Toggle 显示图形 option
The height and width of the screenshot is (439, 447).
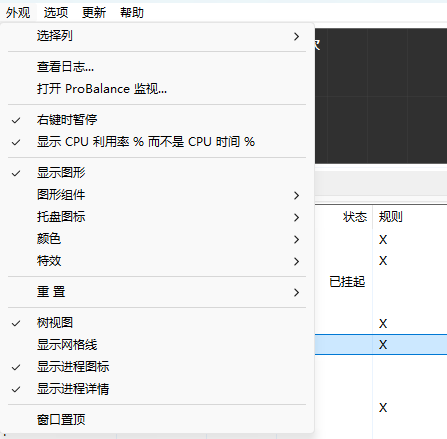157,173
